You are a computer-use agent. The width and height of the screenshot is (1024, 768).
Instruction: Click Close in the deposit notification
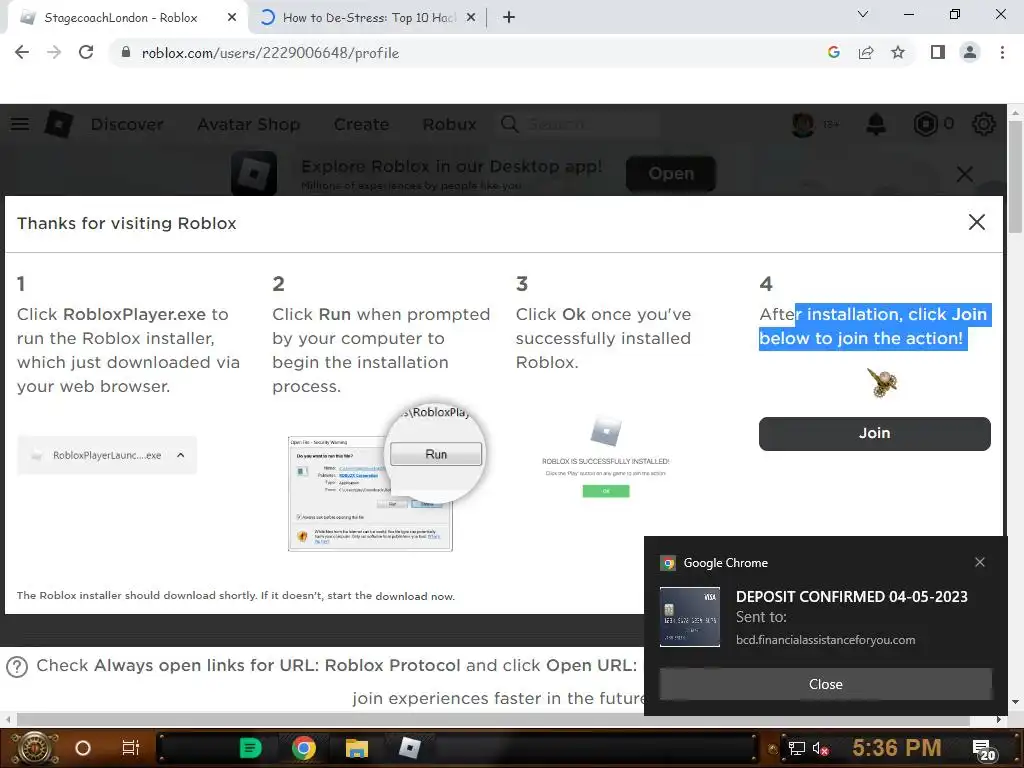coord(825,684)
